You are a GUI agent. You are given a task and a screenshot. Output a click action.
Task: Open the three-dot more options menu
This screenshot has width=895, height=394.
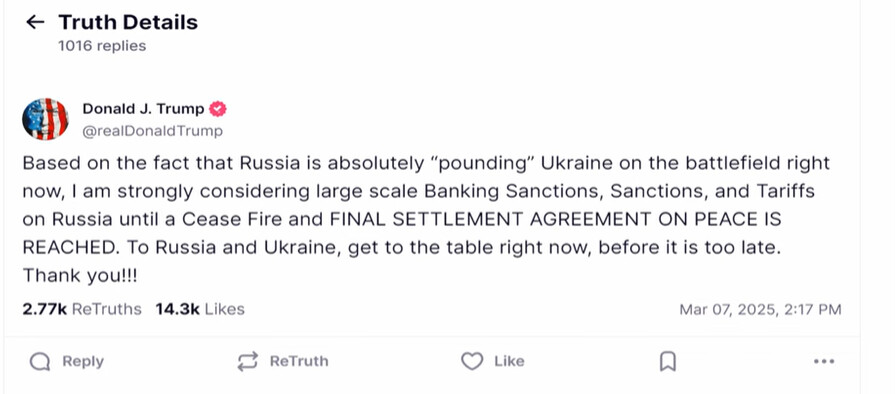824,361
